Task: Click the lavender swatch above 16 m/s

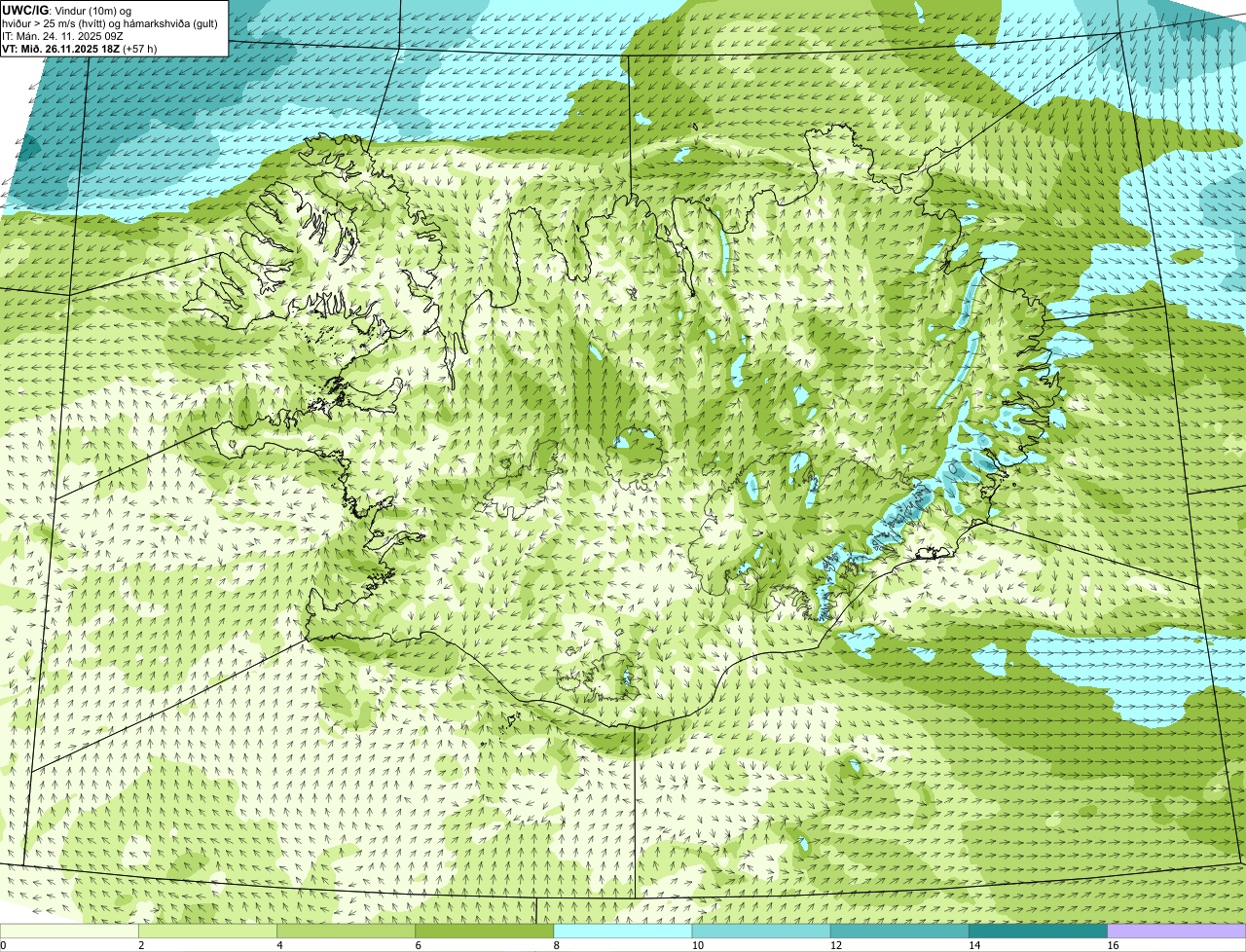Action: click(1177, 931)
